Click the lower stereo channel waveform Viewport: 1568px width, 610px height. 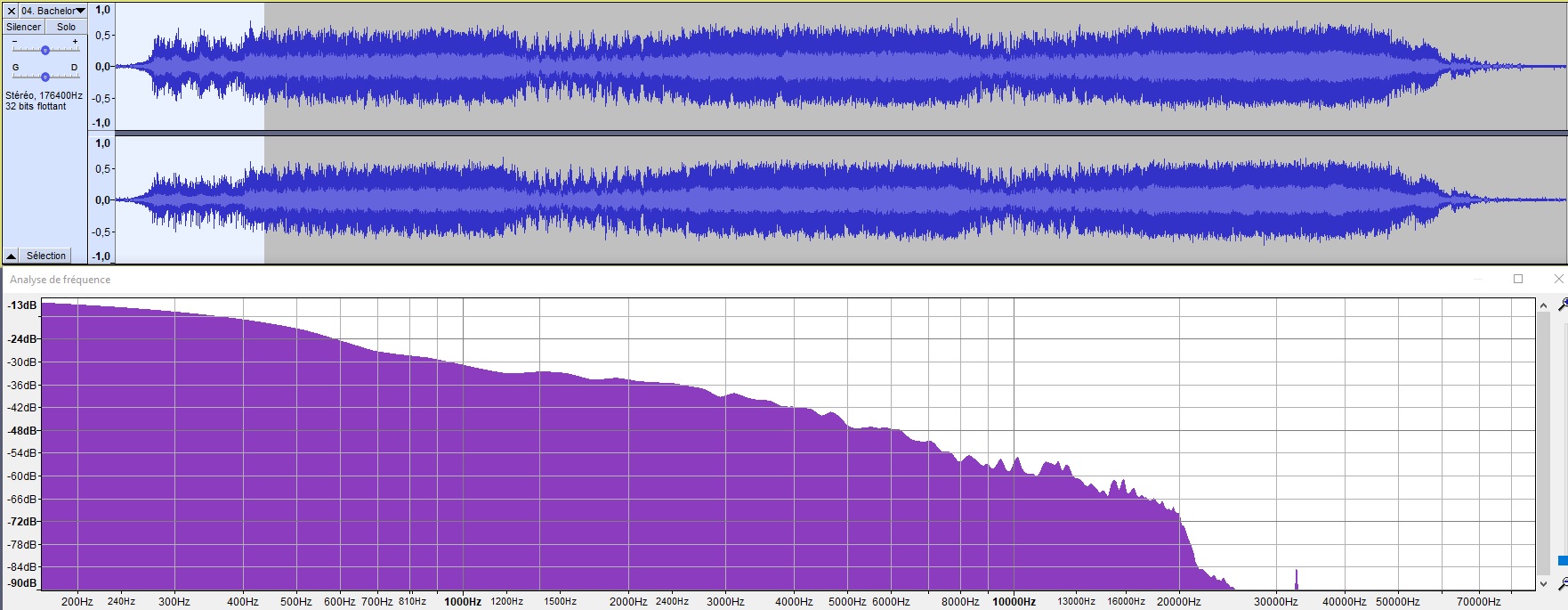pos(841,199)
